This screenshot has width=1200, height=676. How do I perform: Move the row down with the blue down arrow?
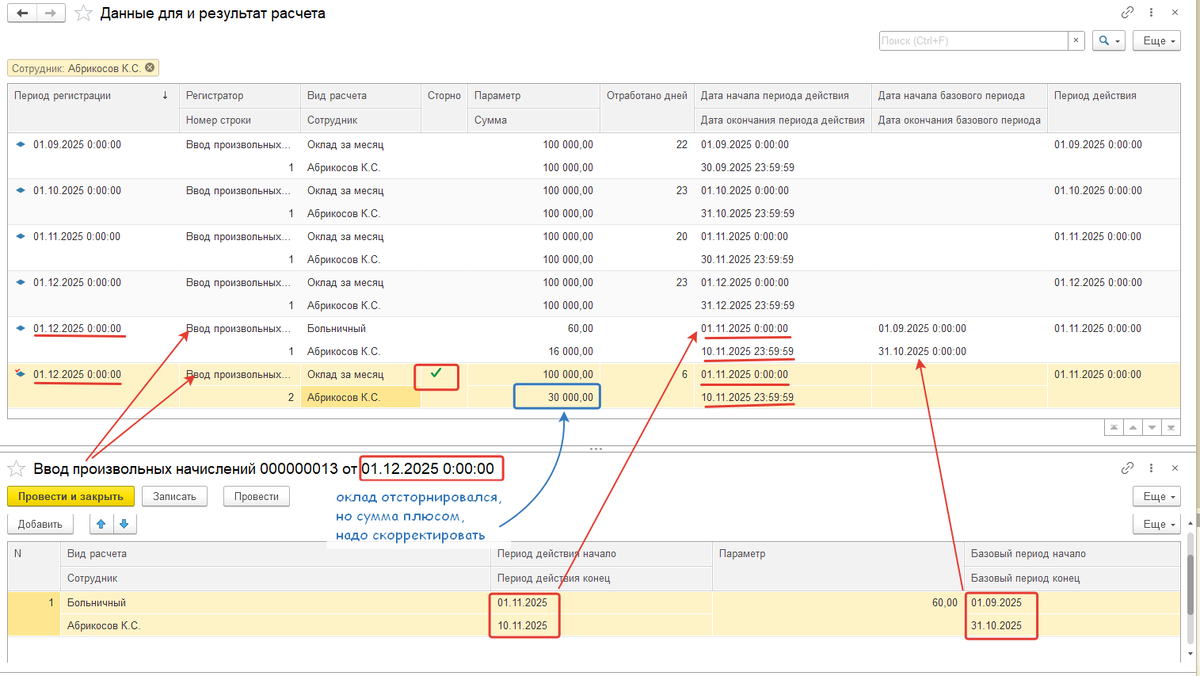(x=124, y=524)
